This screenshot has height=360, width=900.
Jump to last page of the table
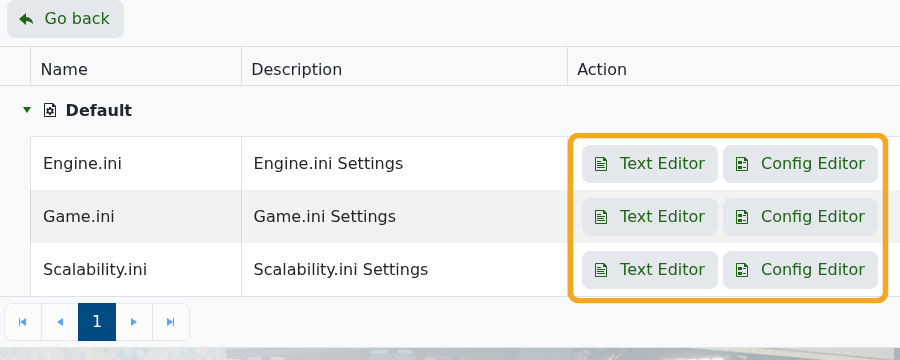[170, 322]
